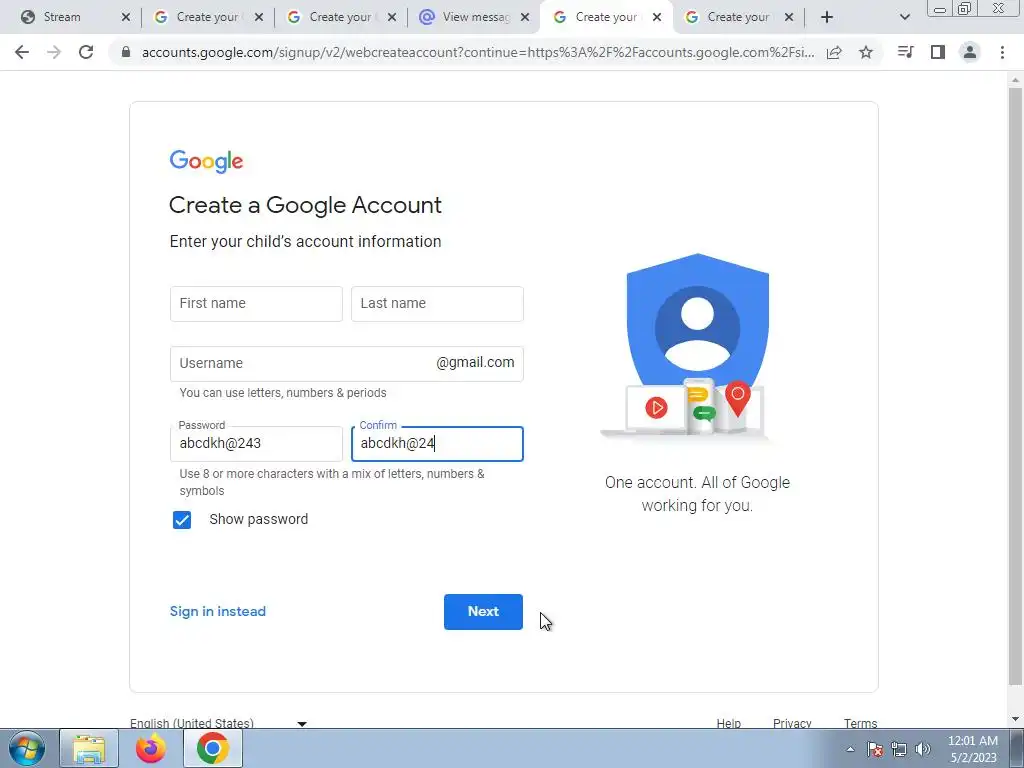This screenshot has width=1024, height=768.
Task: Toggle the browser side panel icon
Action: pos(938,52)
